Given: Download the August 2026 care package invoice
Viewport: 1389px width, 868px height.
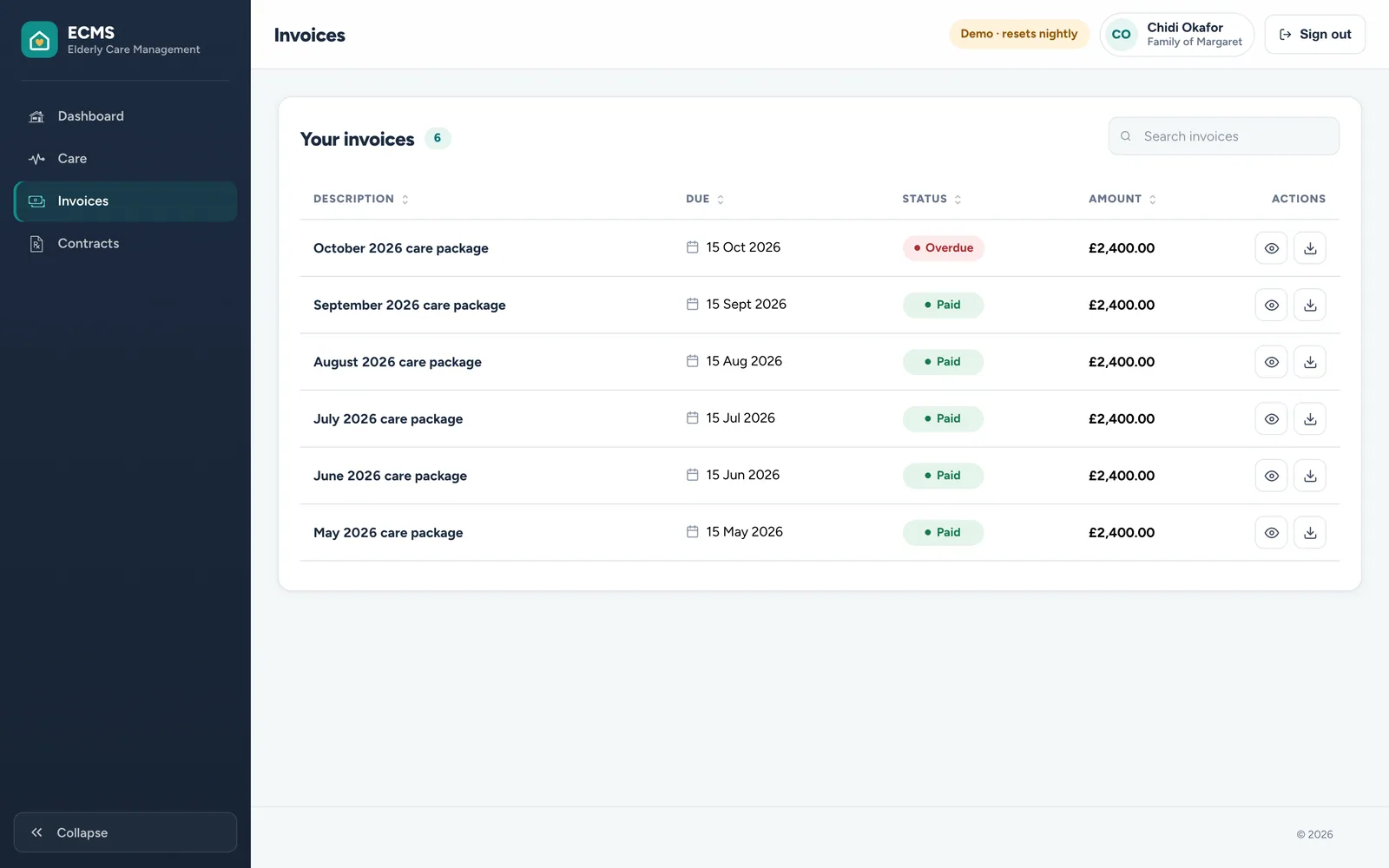Looking at the screenshot, I should pos(1310,362).
